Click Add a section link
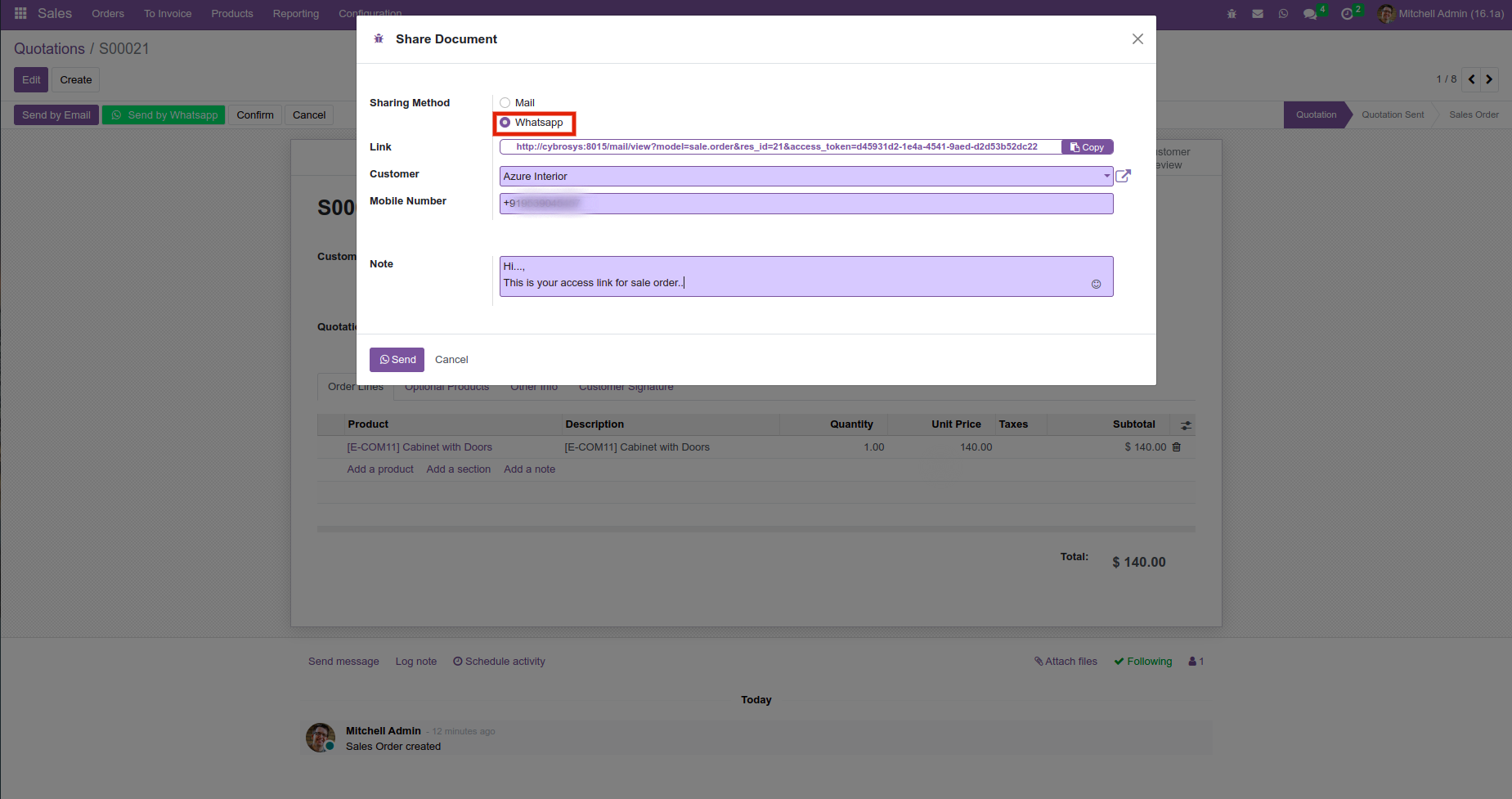Image resolution: width=1512 pixels, height=799 pixels. (459, 469)
